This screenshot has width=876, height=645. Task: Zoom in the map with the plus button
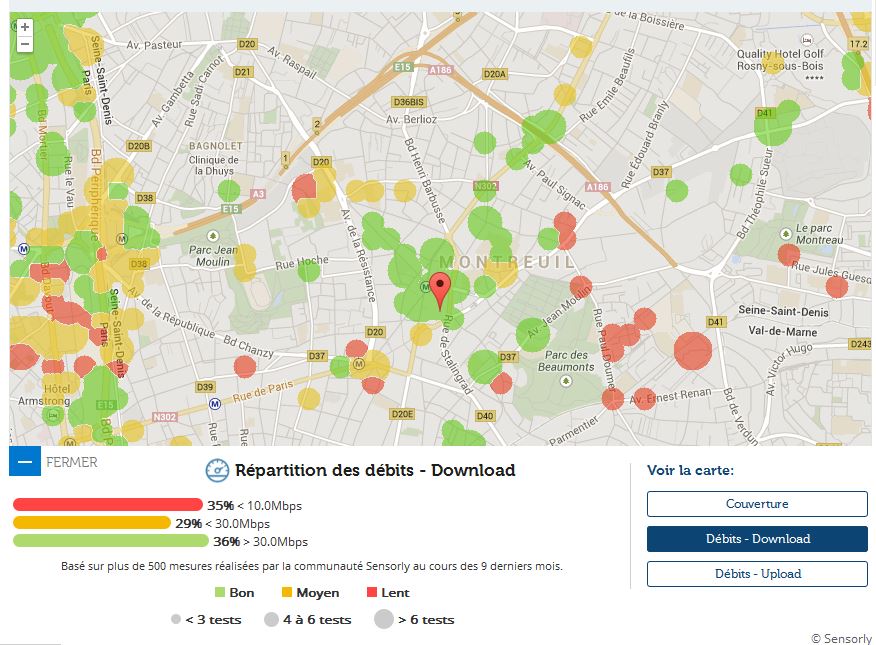(25, 27)
